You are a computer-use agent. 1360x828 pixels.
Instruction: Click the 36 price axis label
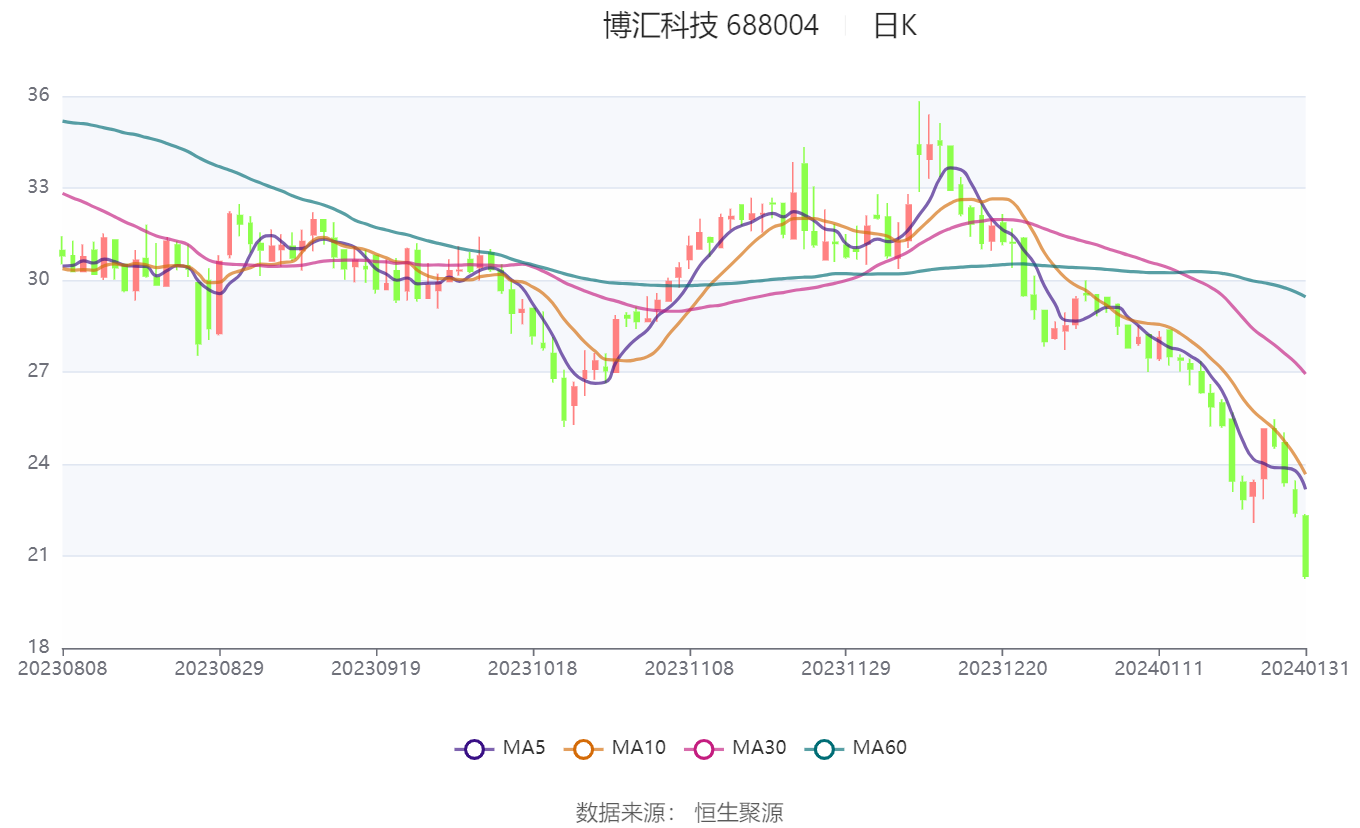click(x=38, y=95)
